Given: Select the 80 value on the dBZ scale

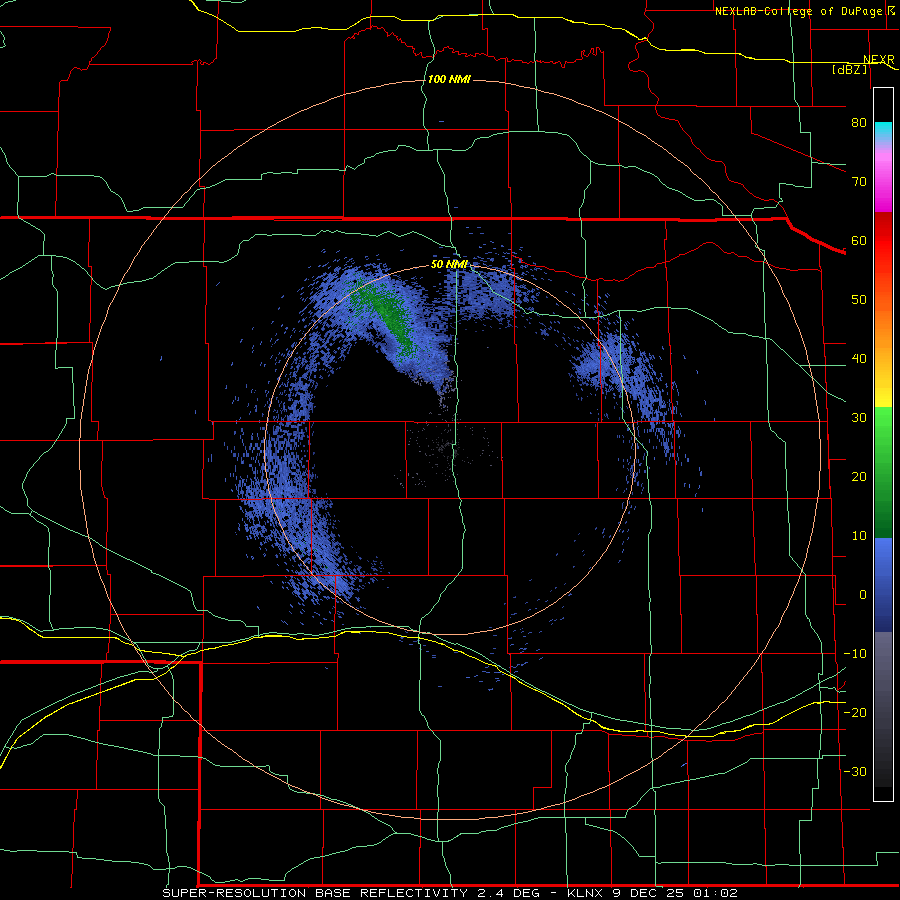Looking at the screenshot, I should 859,123.
